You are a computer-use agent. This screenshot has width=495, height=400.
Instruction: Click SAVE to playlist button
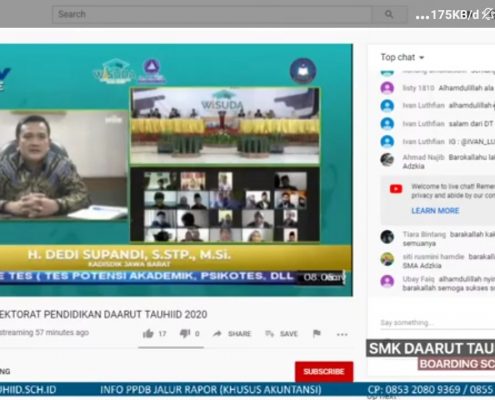coord(282,334)
